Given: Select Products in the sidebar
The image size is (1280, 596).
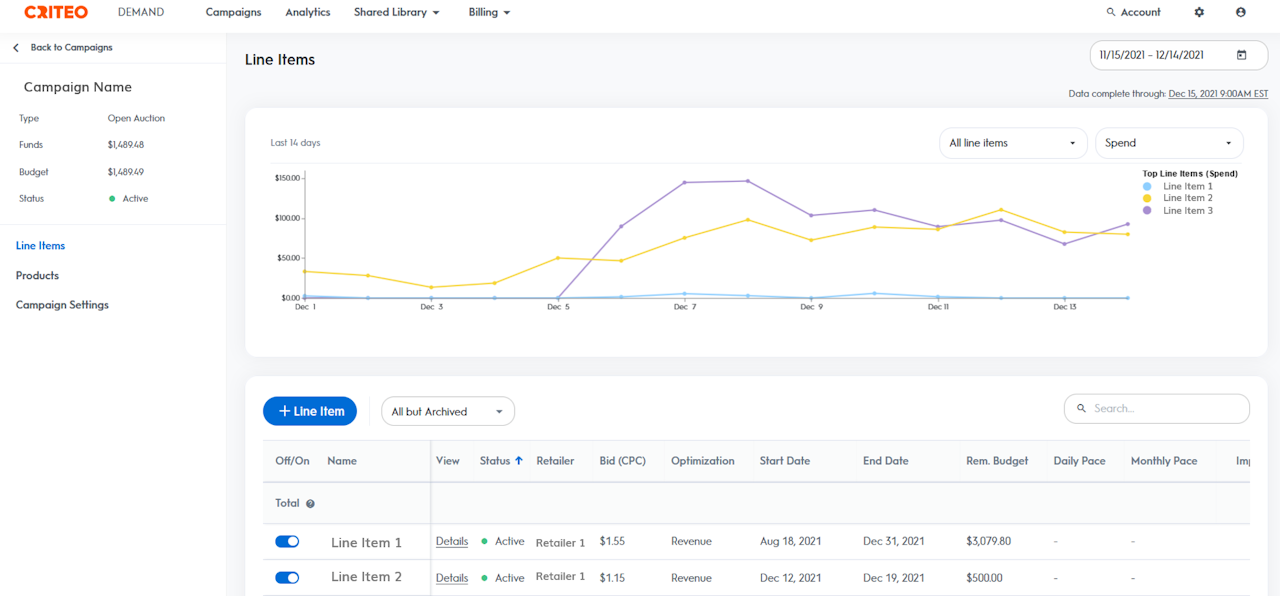Looking at the screenshot, I should pos(37,275).
